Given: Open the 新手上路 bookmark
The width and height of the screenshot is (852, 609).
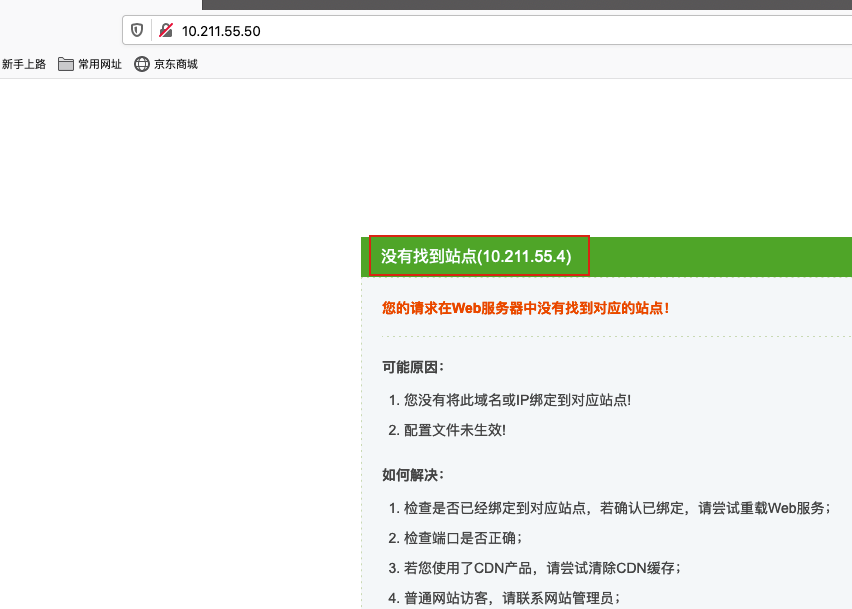Looking at the screenshot, I should tap(23, 64).
